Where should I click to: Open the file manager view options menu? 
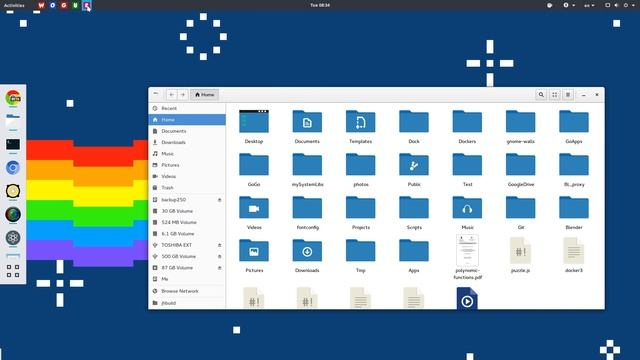pos(568,95)
